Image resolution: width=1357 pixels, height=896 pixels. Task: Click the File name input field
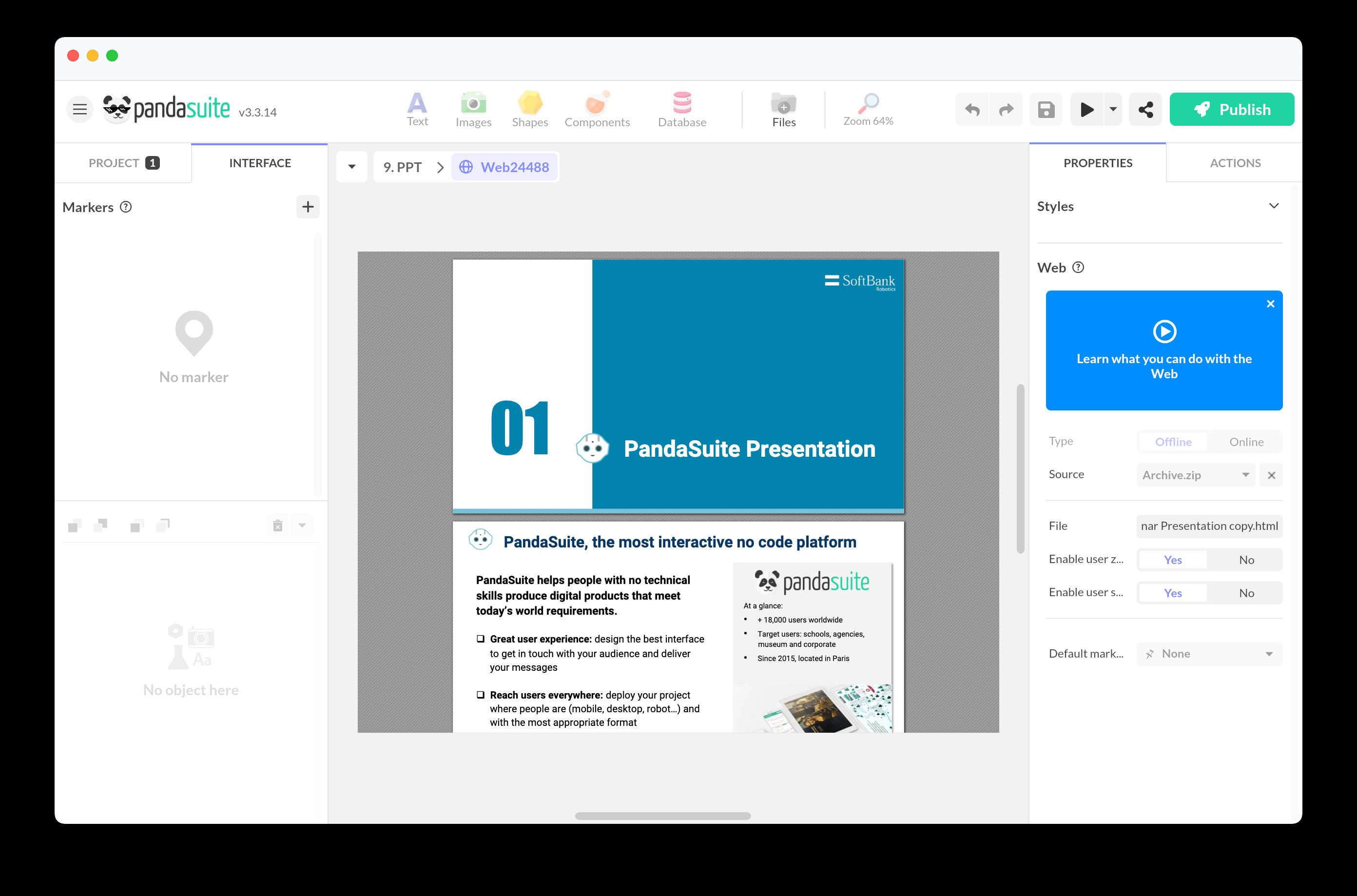pos(1209,526)
